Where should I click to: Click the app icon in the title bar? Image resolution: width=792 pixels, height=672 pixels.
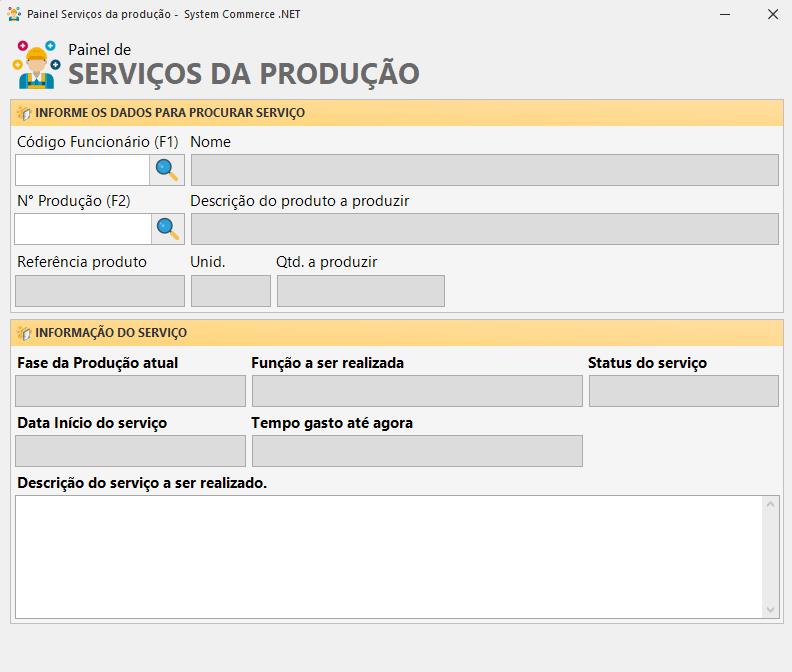tap(14, 14)
